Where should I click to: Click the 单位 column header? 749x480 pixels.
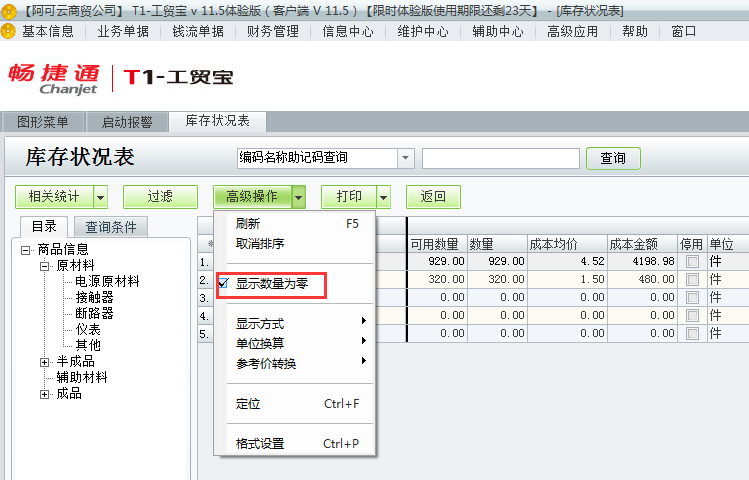[728, 244]
